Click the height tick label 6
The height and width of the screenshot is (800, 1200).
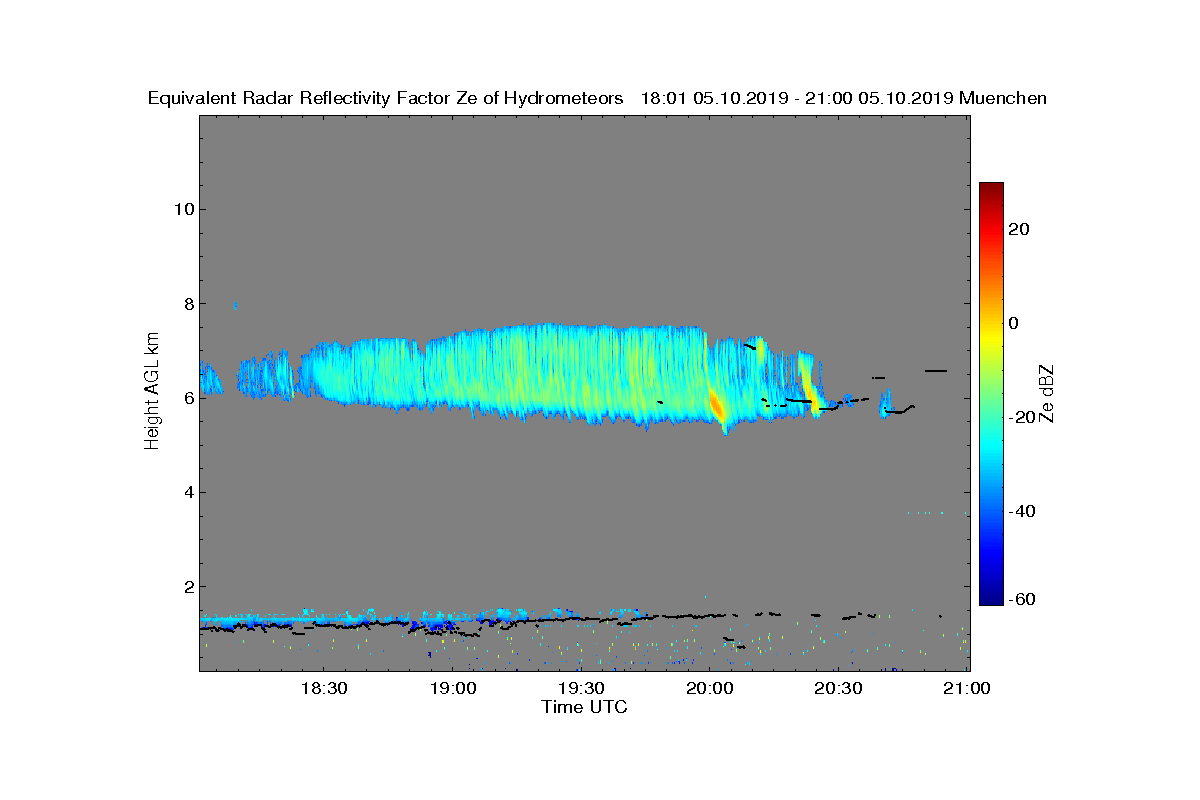(x=187, y=397)
